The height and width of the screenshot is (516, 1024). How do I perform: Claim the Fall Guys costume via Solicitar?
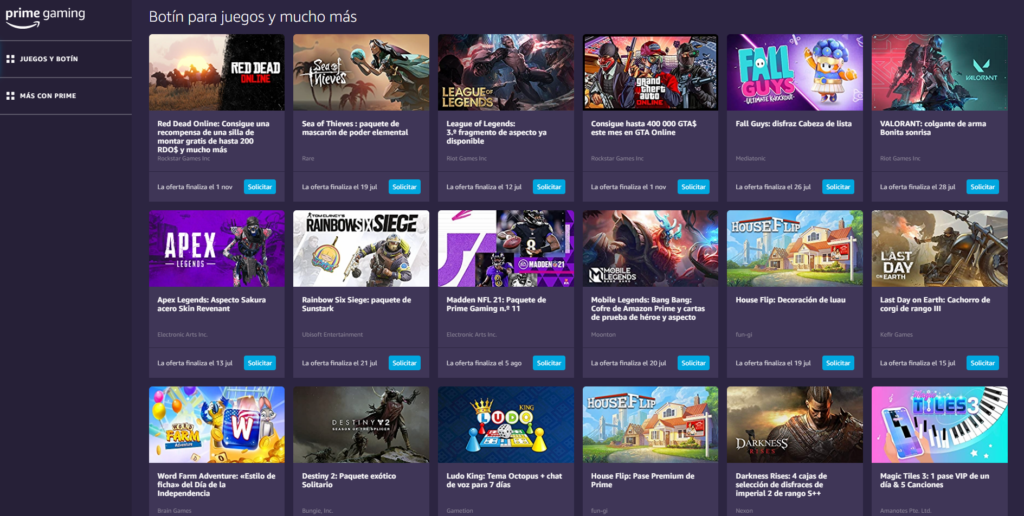point(838,187)
